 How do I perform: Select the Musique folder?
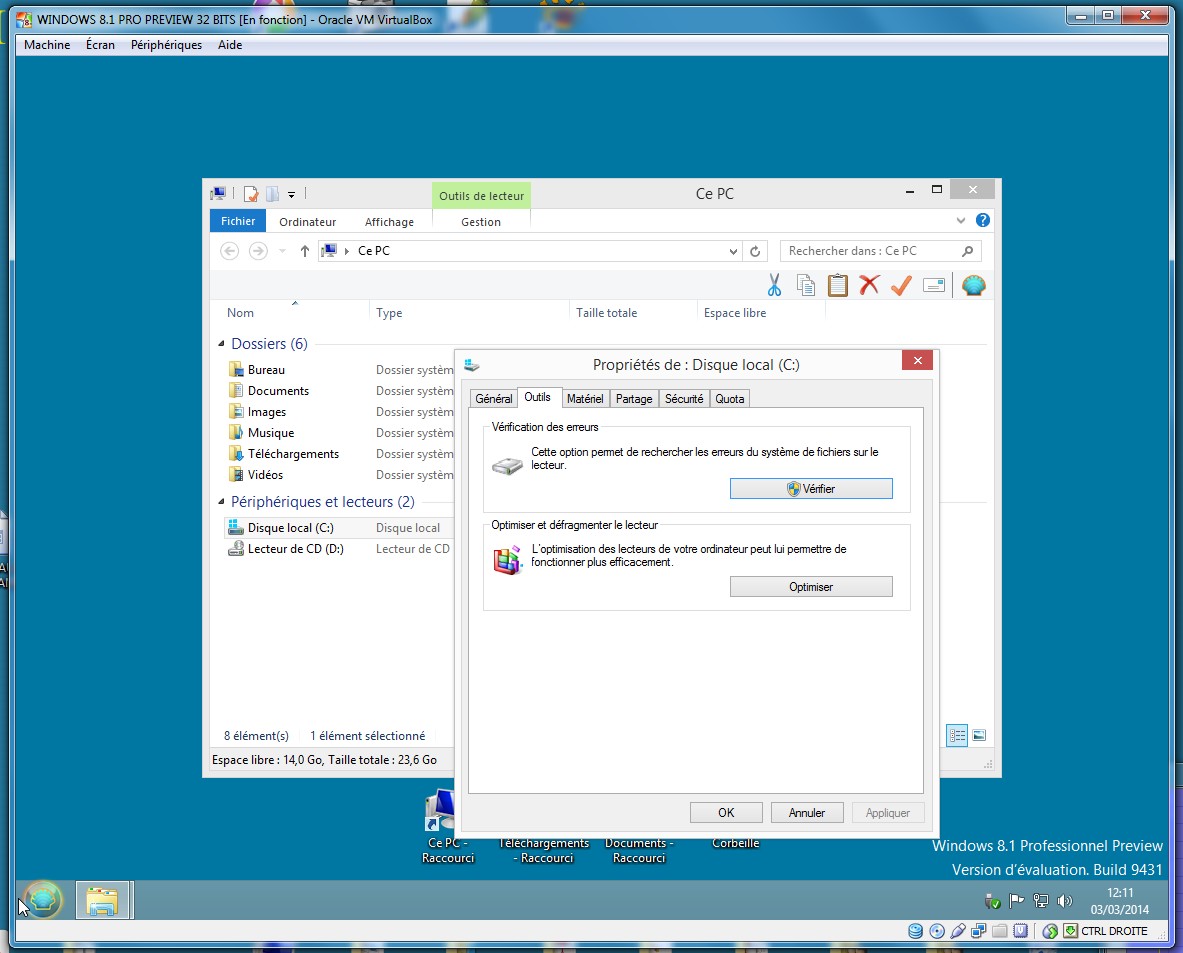pos(271,433)
